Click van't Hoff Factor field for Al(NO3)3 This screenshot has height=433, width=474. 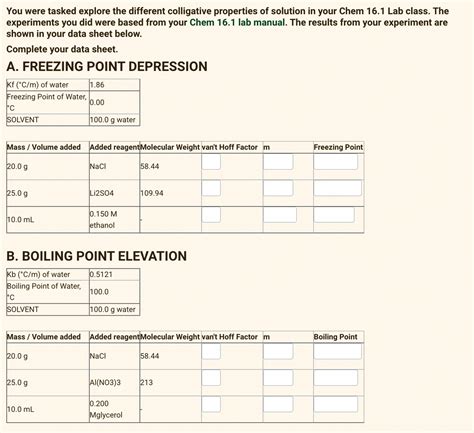[x=211, y=378]
